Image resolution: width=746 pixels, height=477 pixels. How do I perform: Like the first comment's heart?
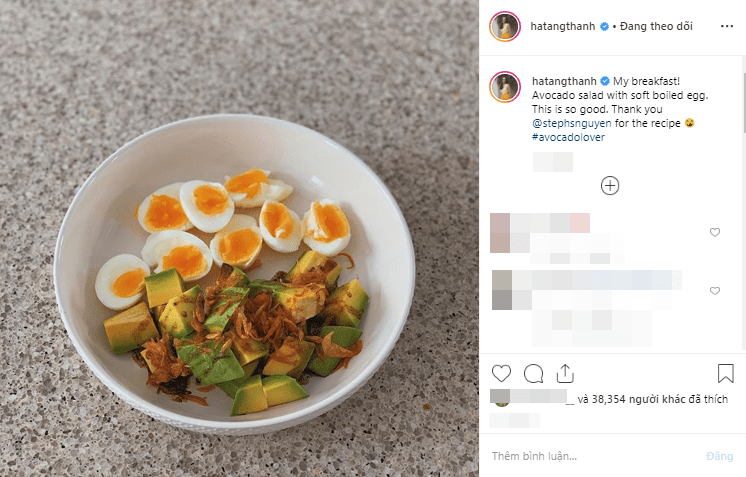[x=715, y=232]
